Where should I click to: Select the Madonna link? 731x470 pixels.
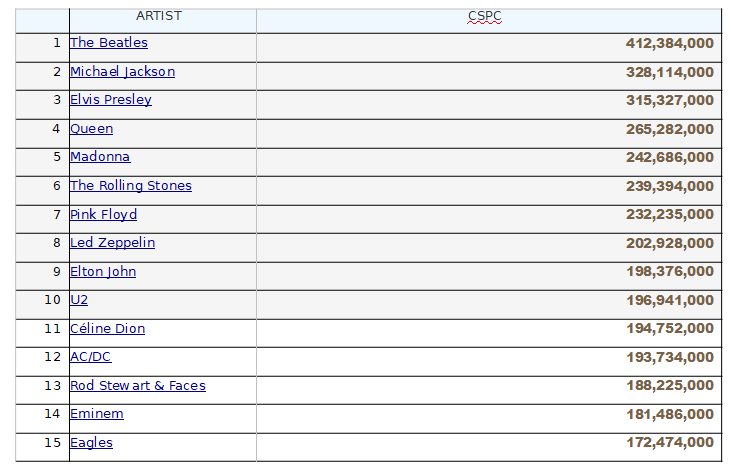click(x=100, y=157)
